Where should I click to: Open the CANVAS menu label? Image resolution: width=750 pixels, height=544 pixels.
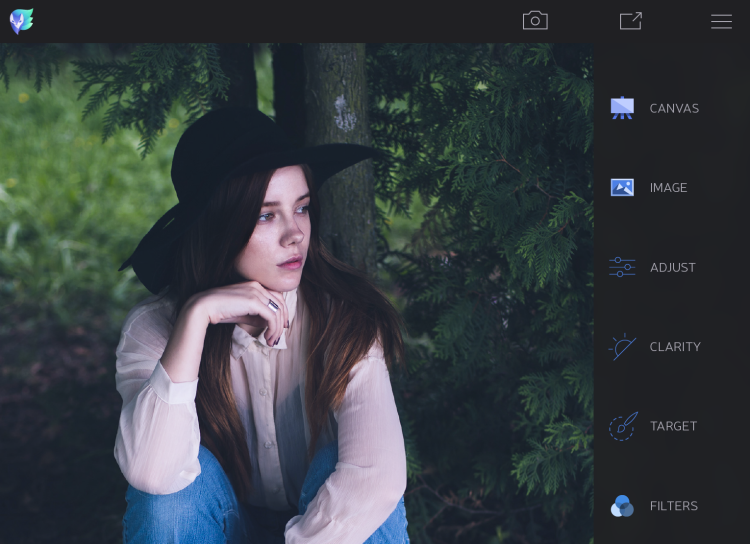point(674,109)
